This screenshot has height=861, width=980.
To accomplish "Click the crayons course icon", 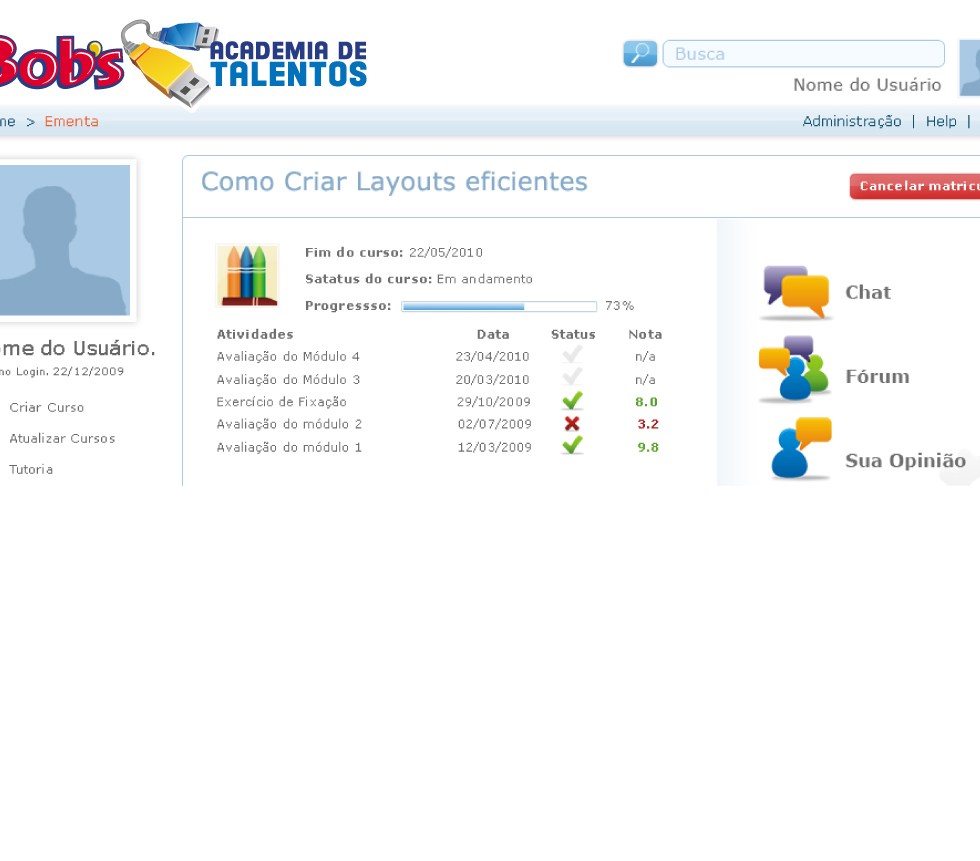I will coord(247,274).
